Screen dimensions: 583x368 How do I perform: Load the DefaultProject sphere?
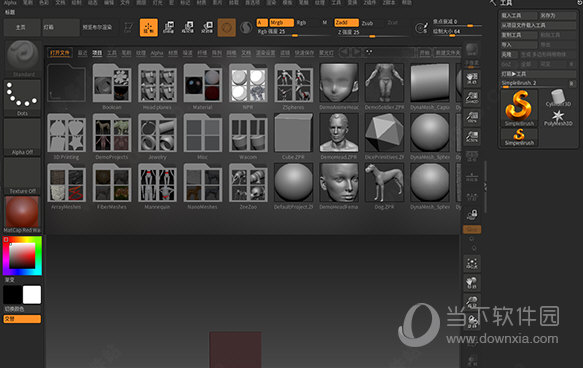click(x=293, y=183)
